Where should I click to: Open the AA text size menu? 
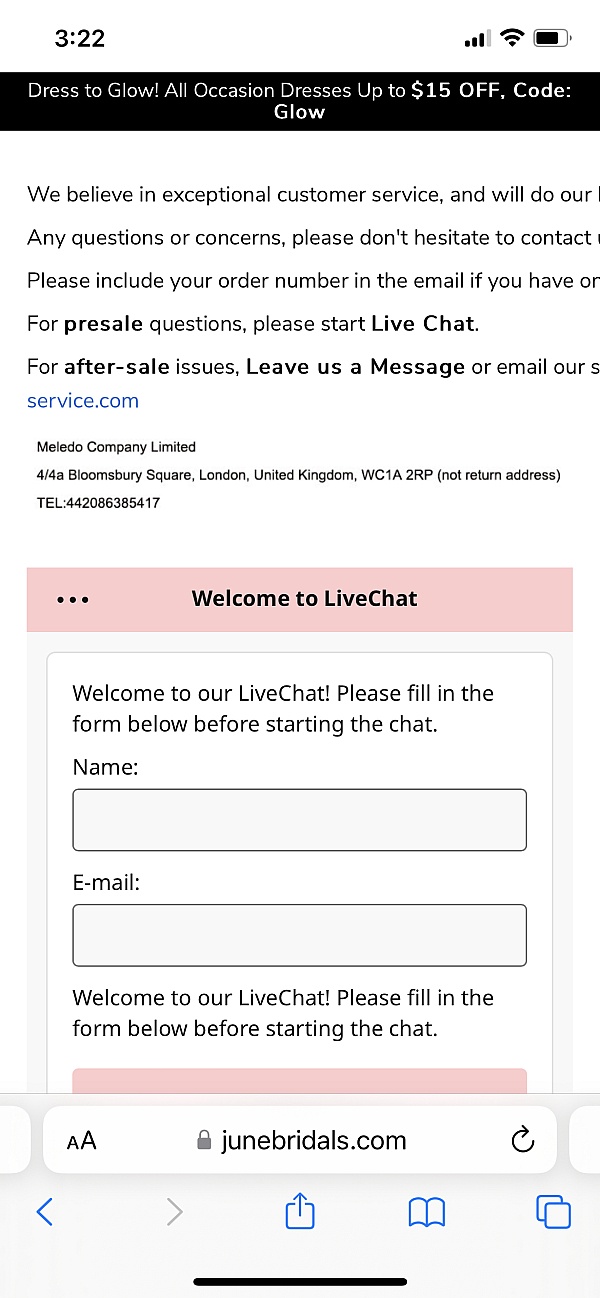coord(81,1140)
